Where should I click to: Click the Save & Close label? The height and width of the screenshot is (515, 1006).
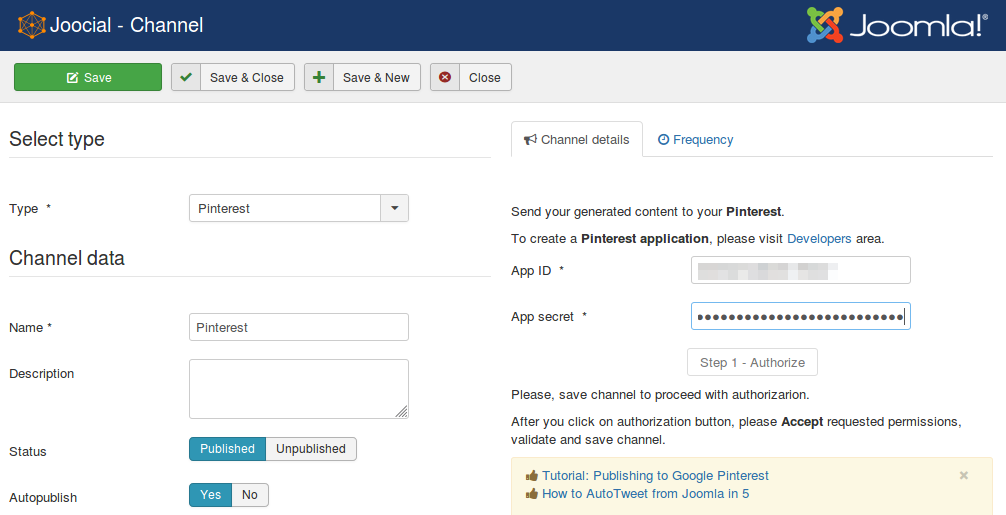pos(246,78)
